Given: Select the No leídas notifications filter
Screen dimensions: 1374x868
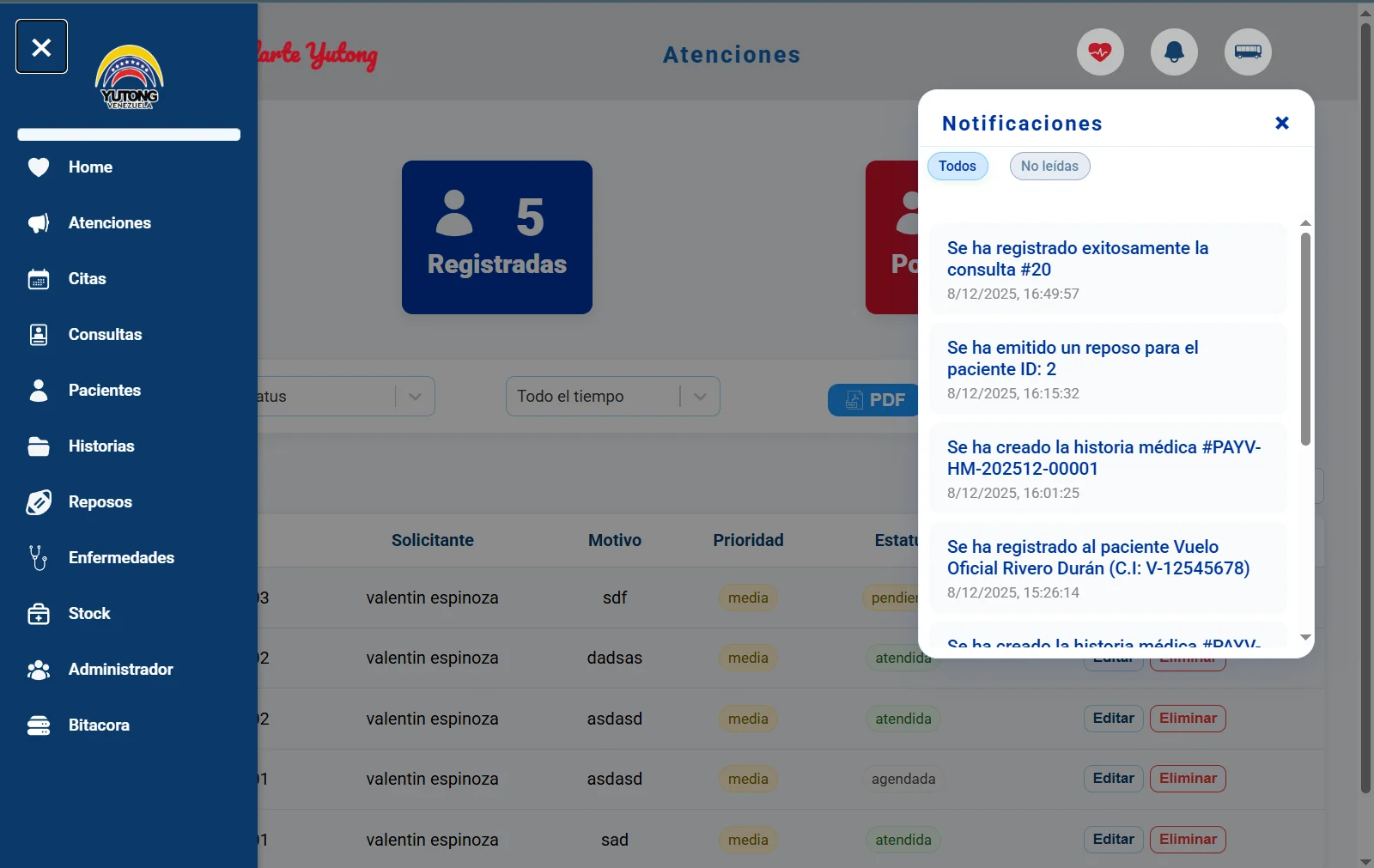Looking at the screenshot, I should [x=1049, y=167].
